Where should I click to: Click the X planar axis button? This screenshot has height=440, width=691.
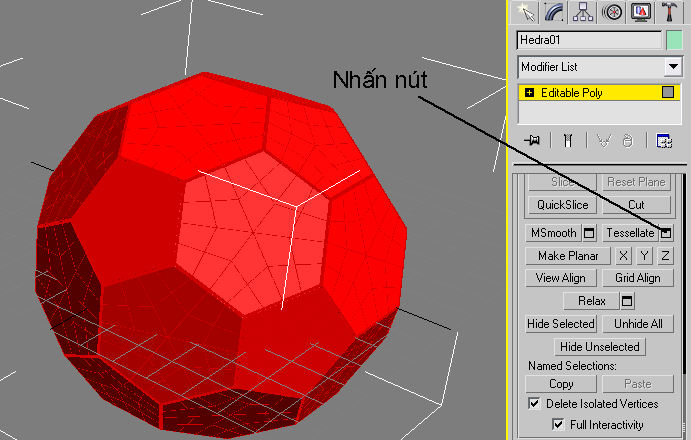[623, 256]
